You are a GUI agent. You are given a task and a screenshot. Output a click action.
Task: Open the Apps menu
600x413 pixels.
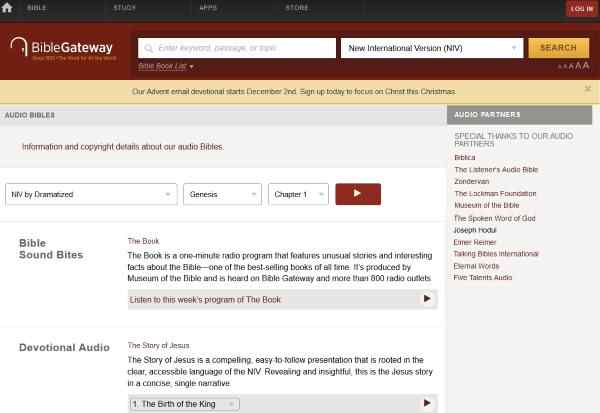pyautogui.click(x=208, y=8)
